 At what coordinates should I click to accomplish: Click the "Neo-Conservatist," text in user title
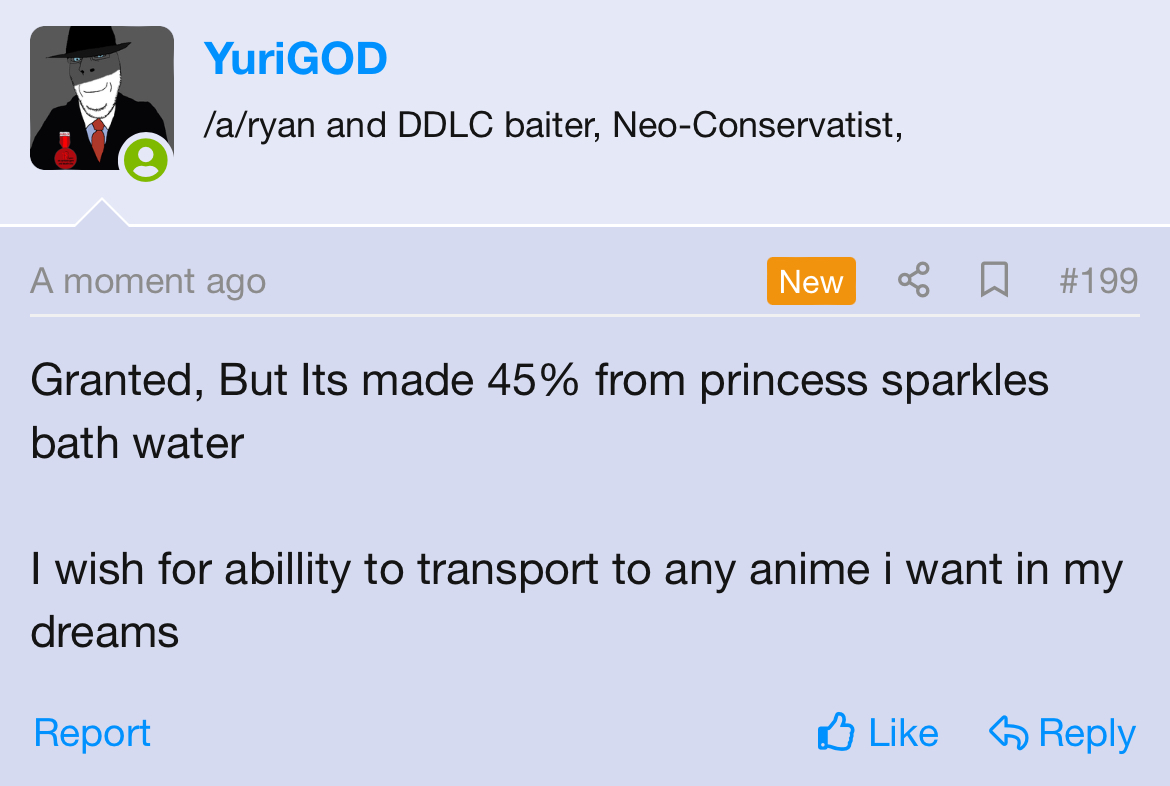(x=757, y=126)
